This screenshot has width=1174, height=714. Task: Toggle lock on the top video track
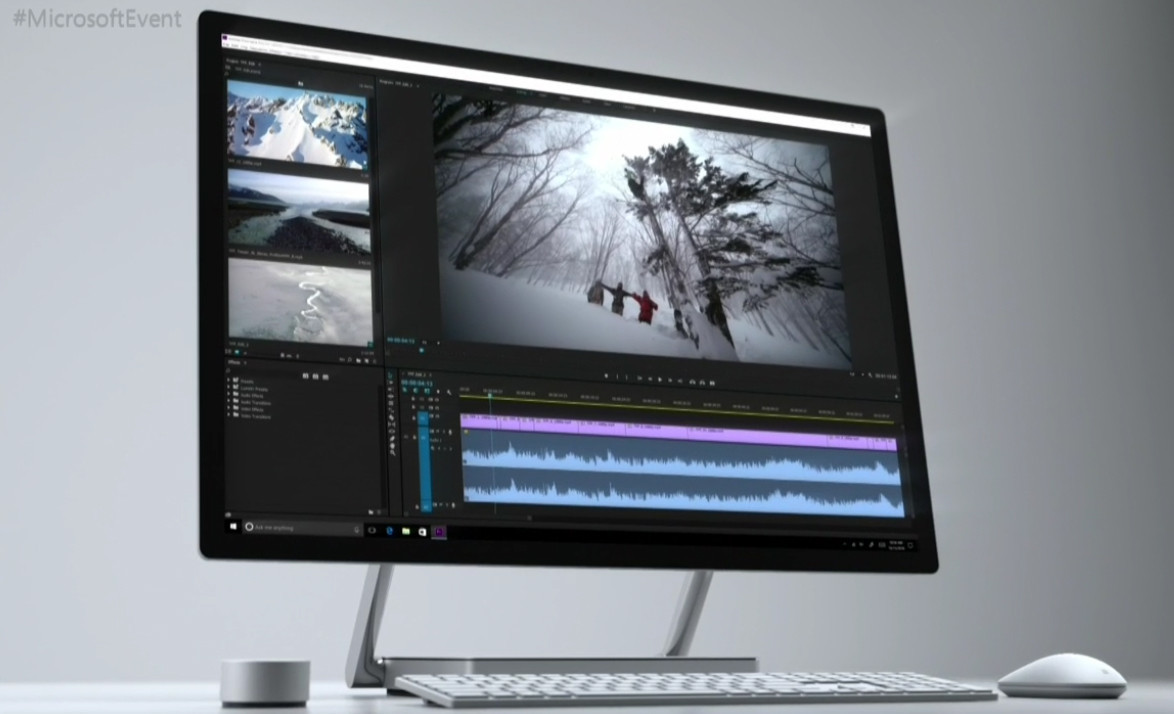[x=413, y=399]
